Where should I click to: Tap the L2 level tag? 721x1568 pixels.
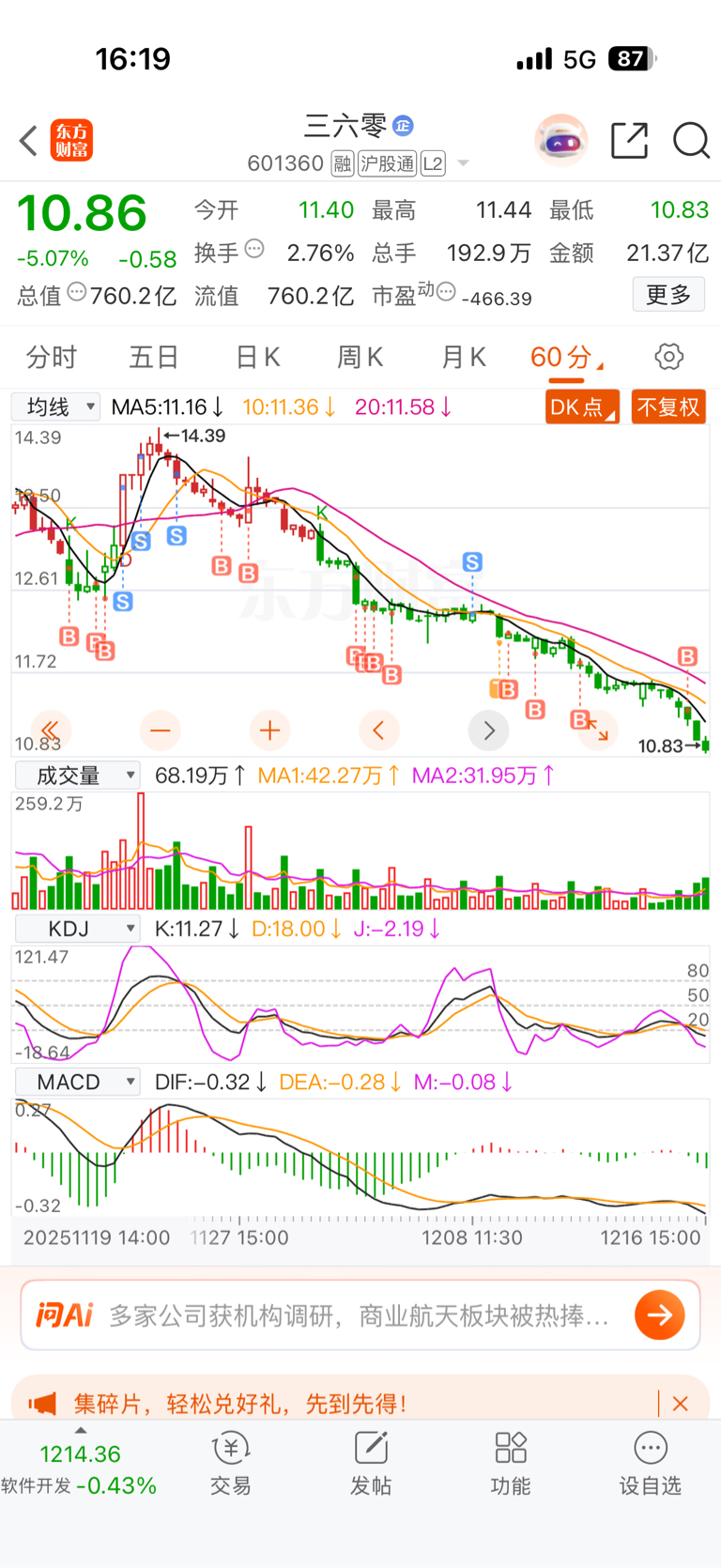click(433, 164)
